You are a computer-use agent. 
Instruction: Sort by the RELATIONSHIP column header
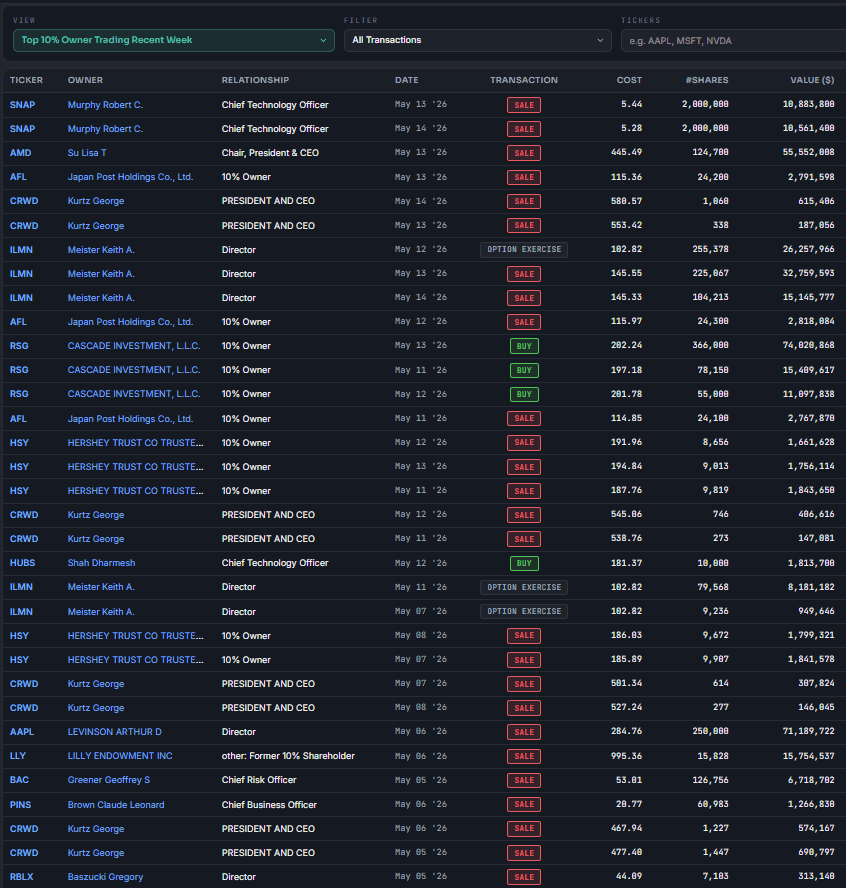click(255, 80)
